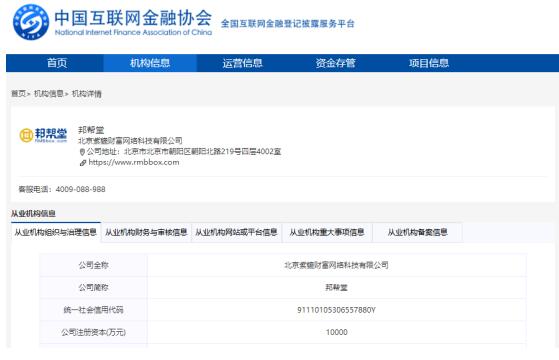Select the 从业机构重大事项信息 tab
The image size is (559, 360).
[327, 232]
